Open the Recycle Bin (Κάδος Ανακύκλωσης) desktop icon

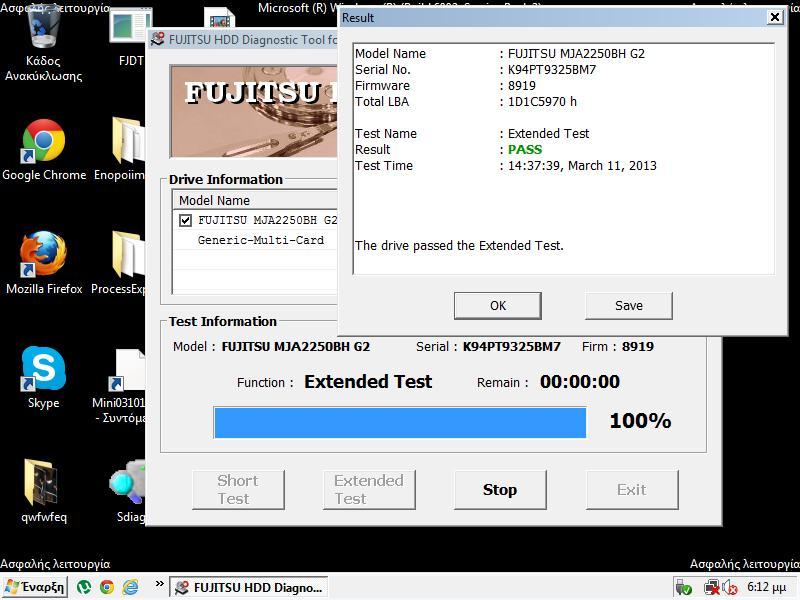click(43, 43)
